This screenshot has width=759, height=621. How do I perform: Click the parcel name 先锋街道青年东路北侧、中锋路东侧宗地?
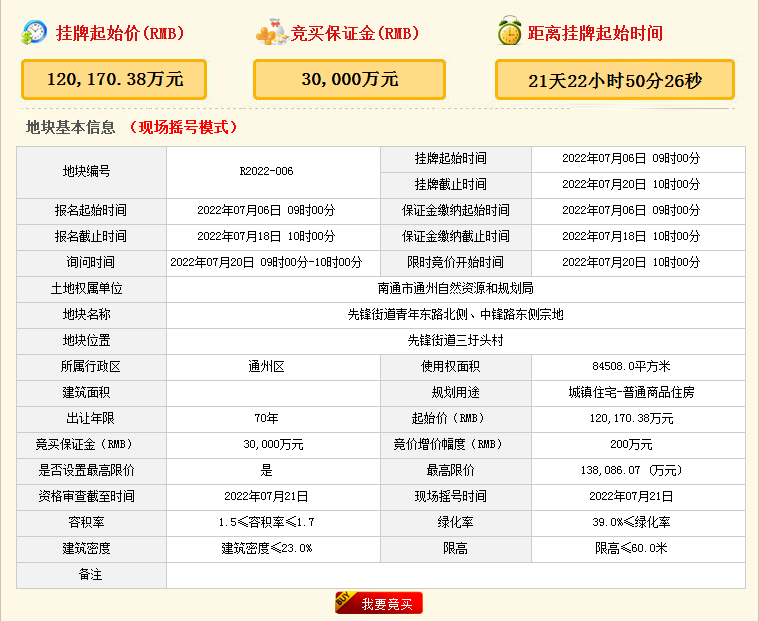click(455, 315)
